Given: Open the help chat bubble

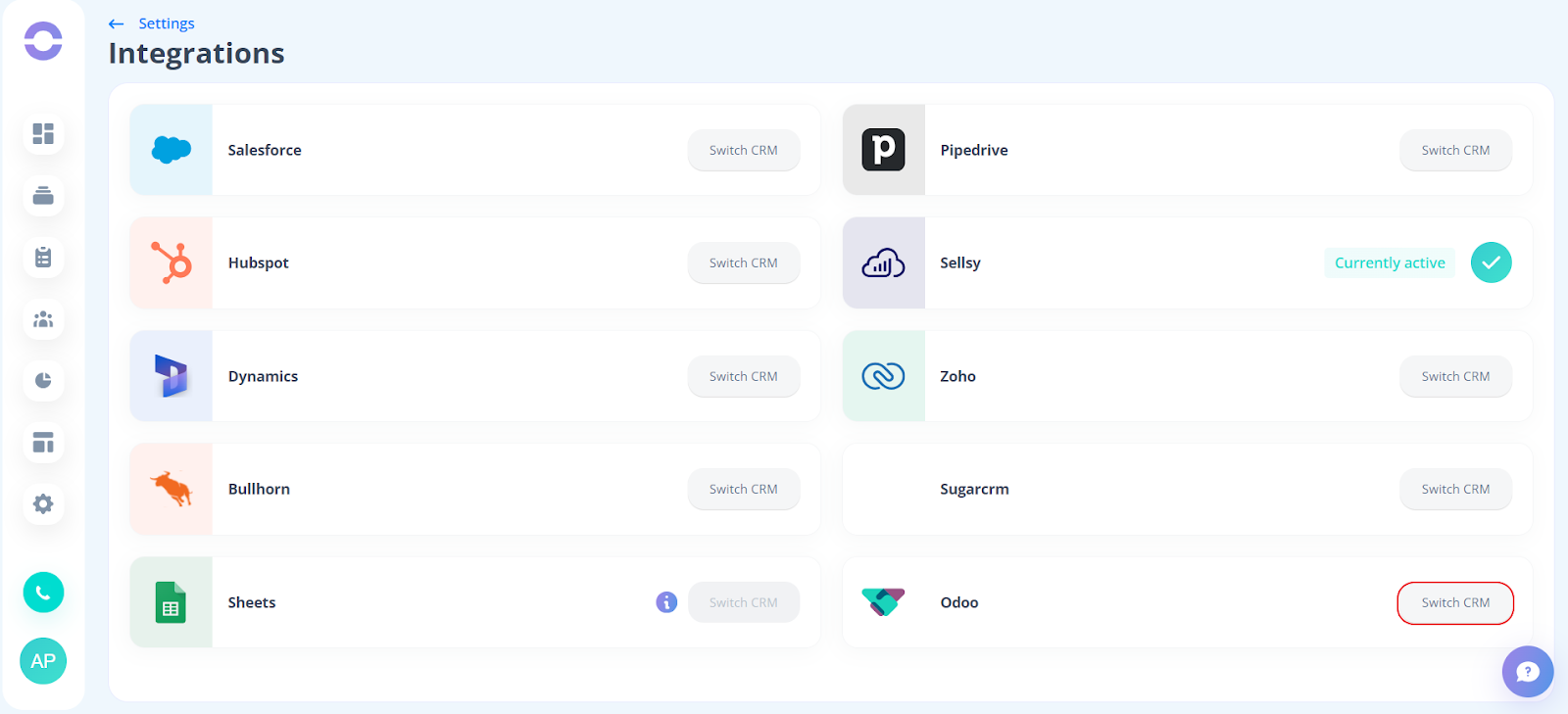Looking at the screenshot, I should (1528, 672).
